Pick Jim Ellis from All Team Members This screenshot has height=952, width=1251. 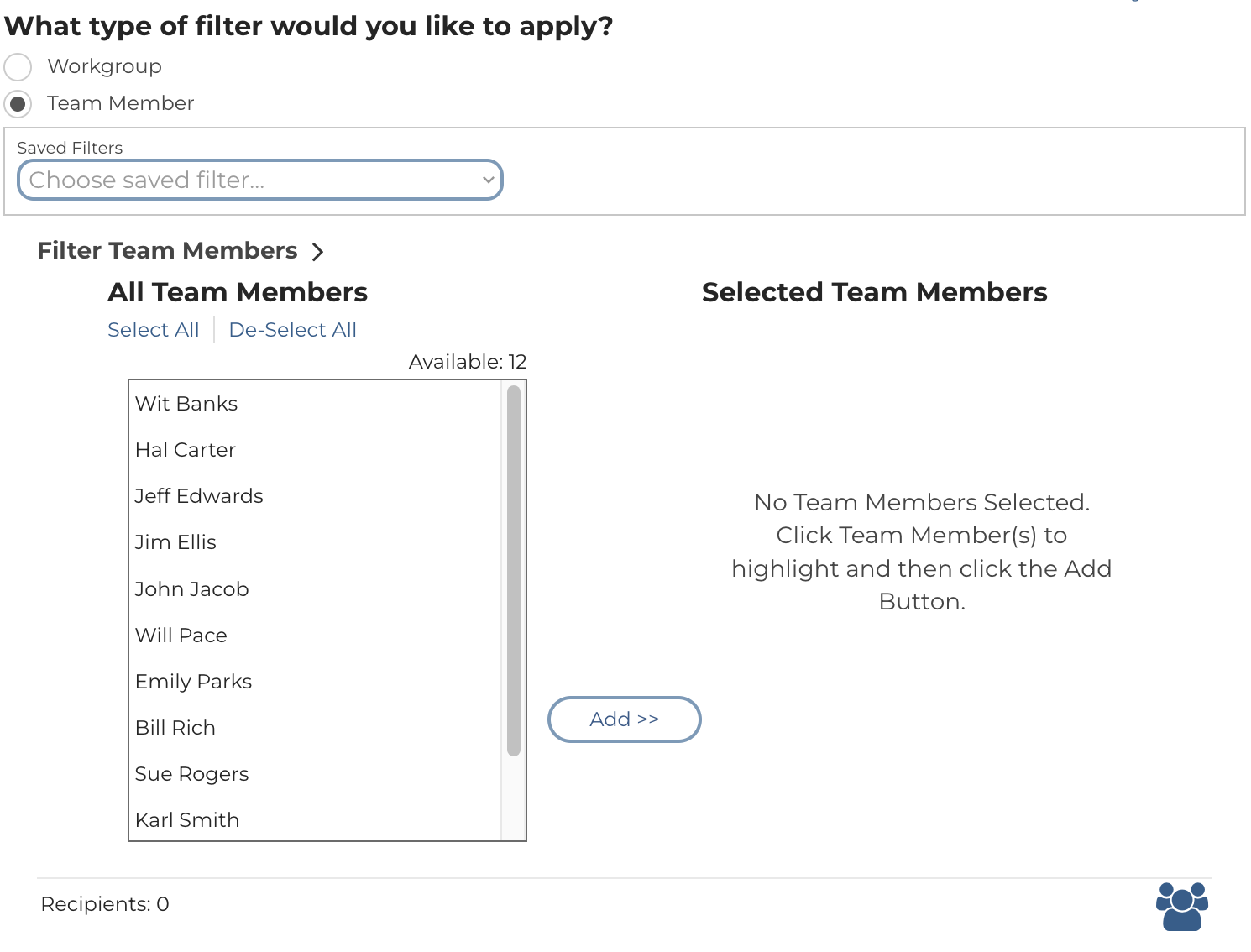175,542
